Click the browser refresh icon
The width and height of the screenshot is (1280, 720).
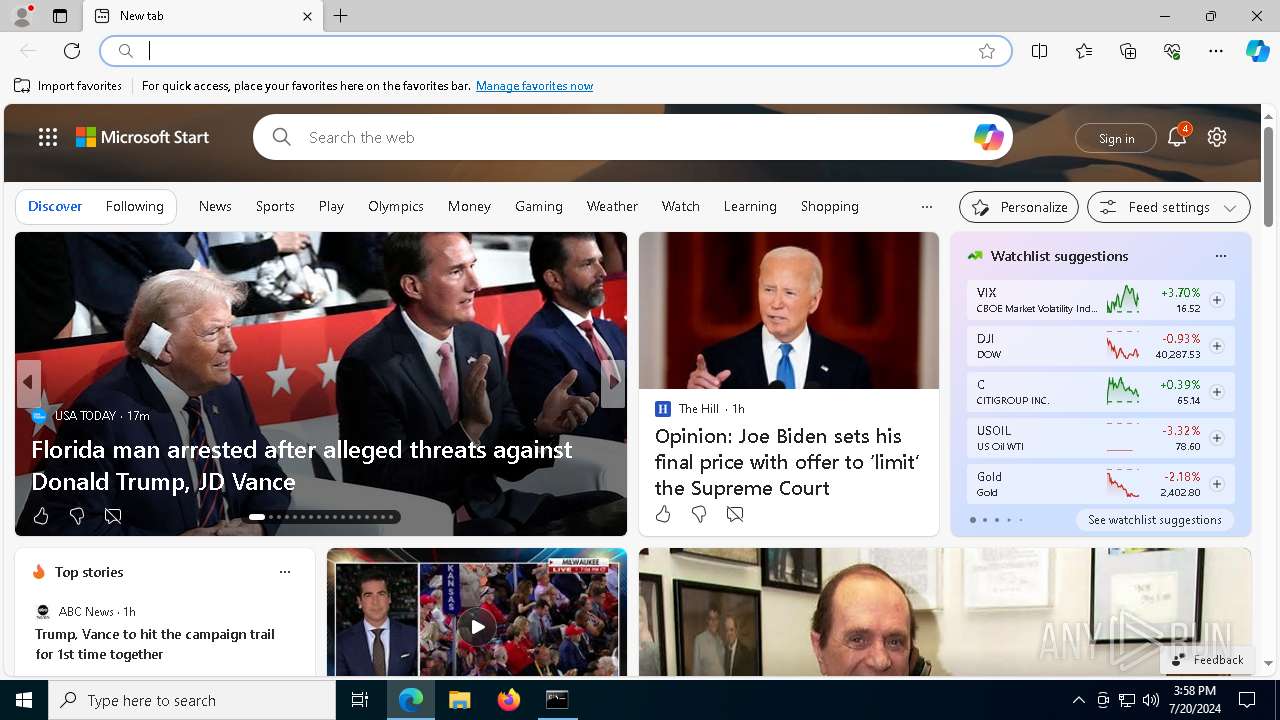72,51
